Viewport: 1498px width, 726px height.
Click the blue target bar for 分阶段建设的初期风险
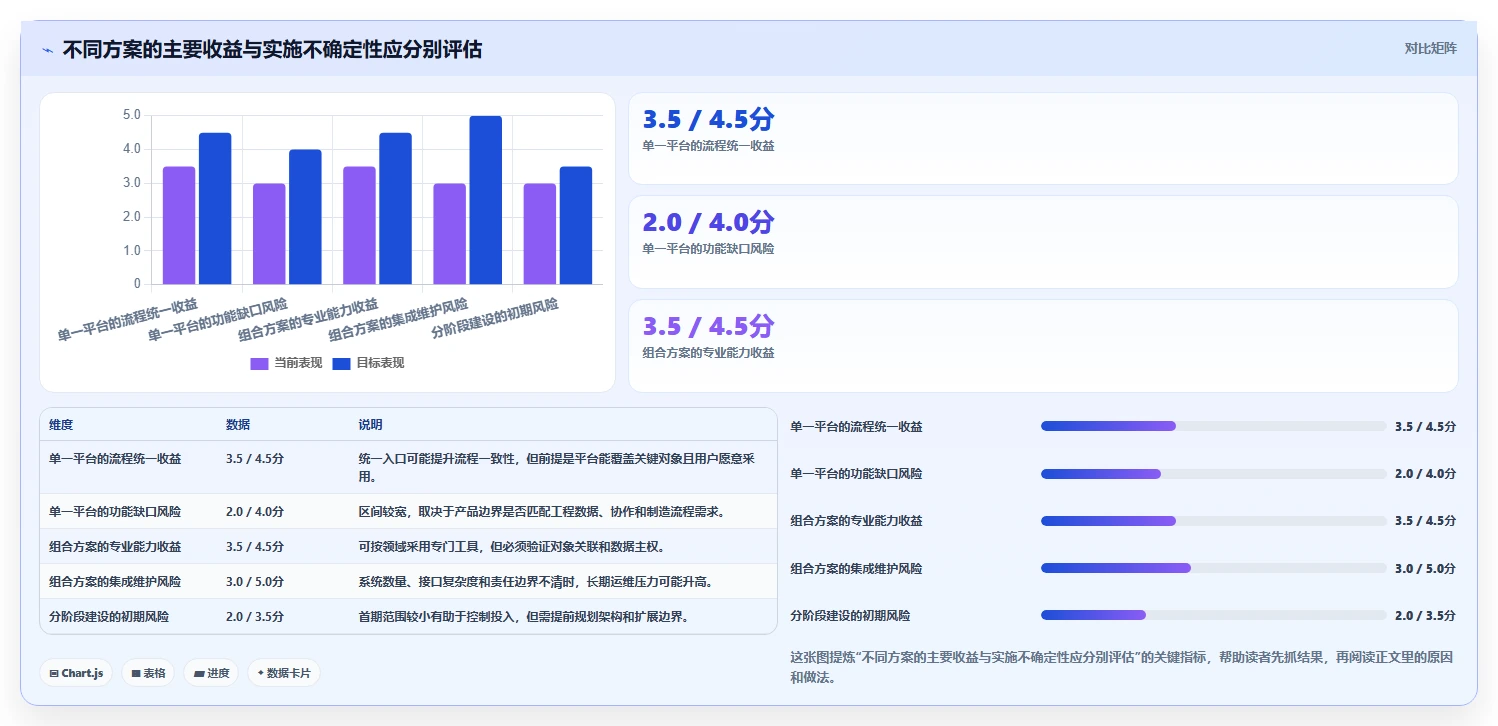click(576, 225)
